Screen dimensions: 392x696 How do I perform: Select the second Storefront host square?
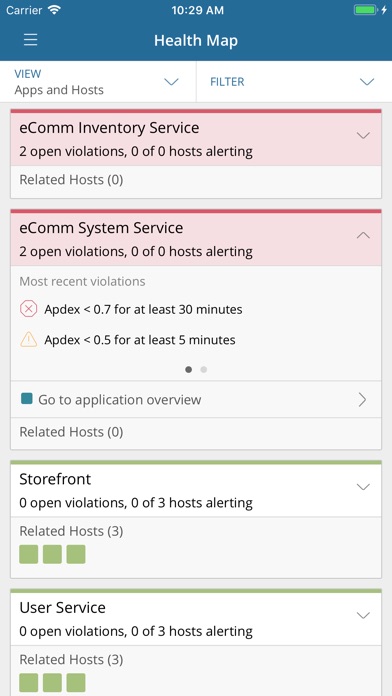click(52, 554)
